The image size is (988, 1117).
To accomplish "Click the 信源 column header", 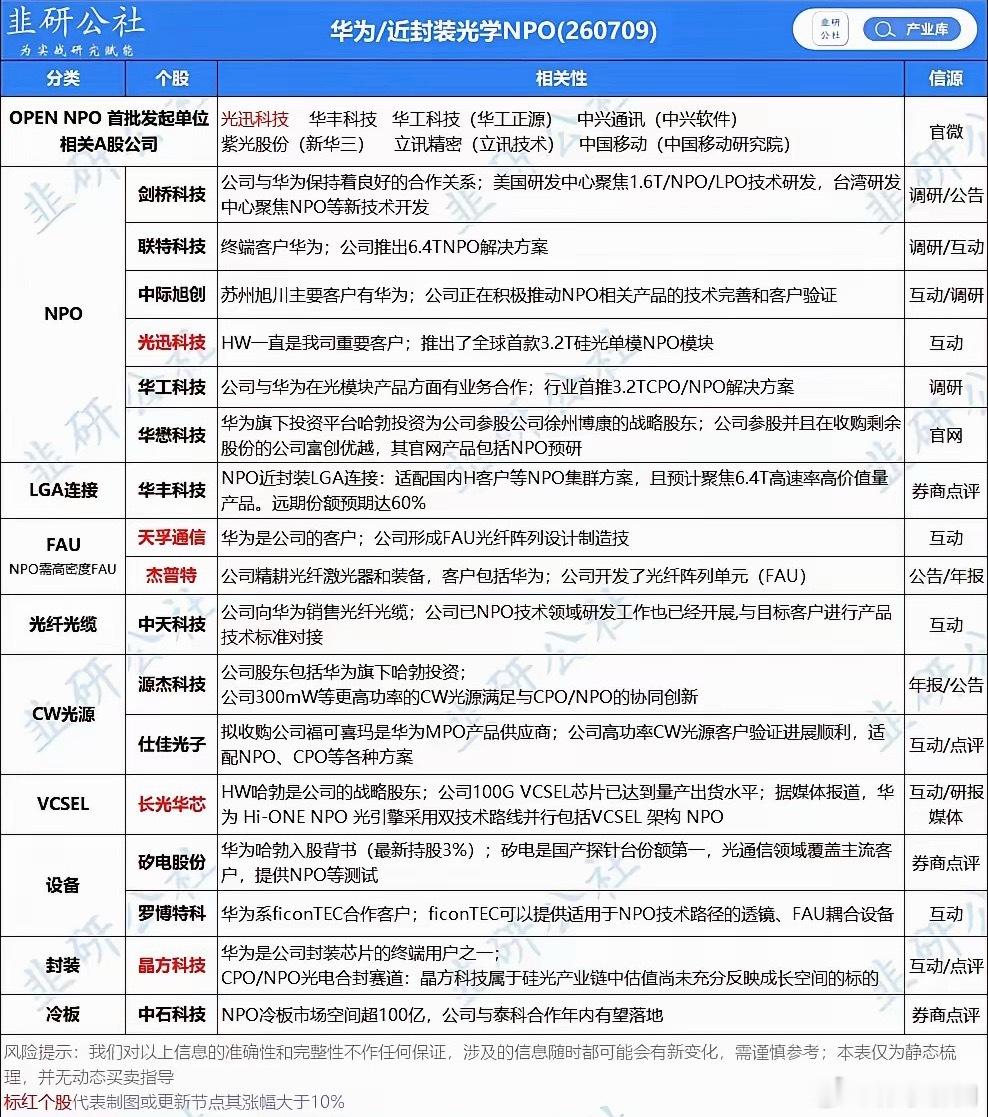I will pyautogui.click(x=946, y=78).
